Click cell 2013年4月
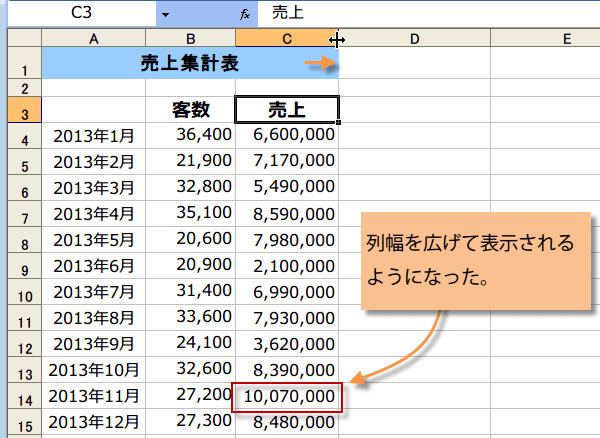 (x=94, y=214)
